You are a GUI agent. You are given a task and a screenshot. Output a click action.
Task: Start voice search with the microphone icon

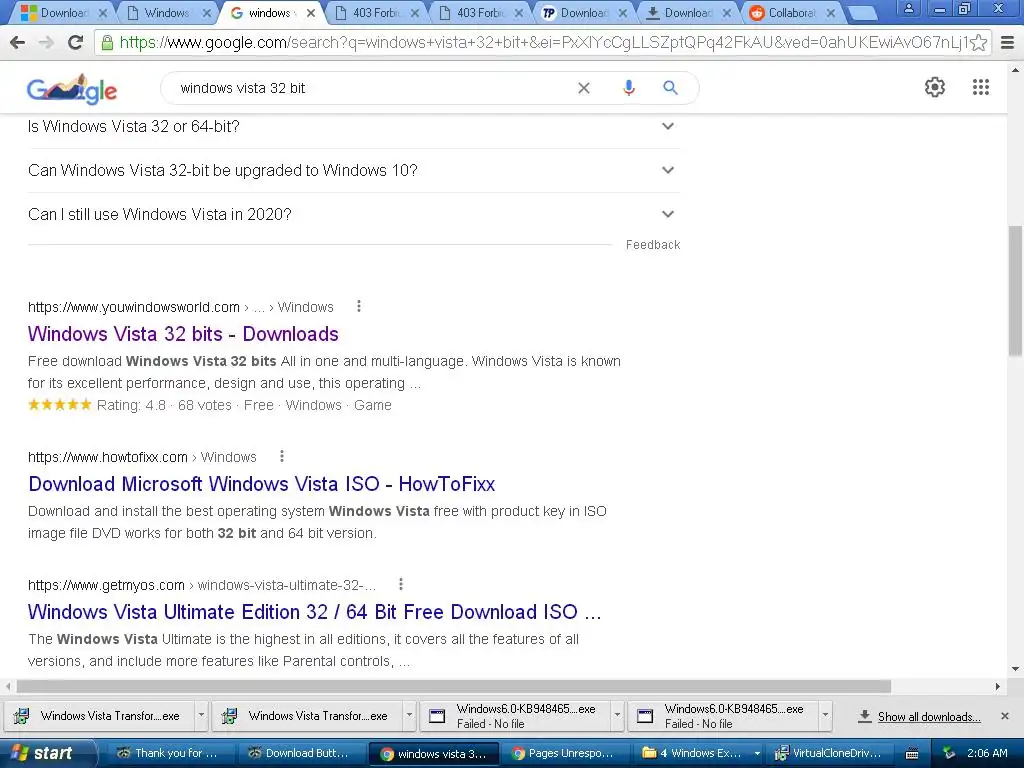628,88
